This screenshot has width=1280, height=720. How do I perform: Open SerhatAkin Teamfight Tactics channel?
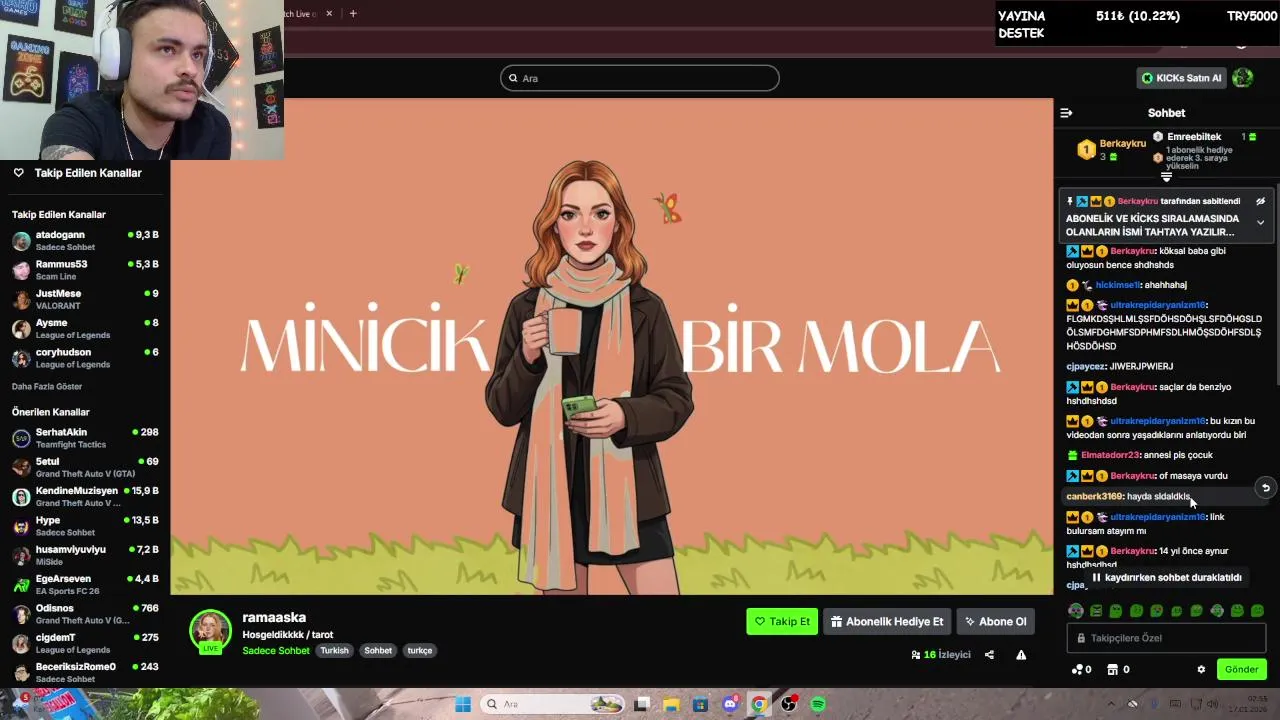pyautogui.click(x=85, y=438)
